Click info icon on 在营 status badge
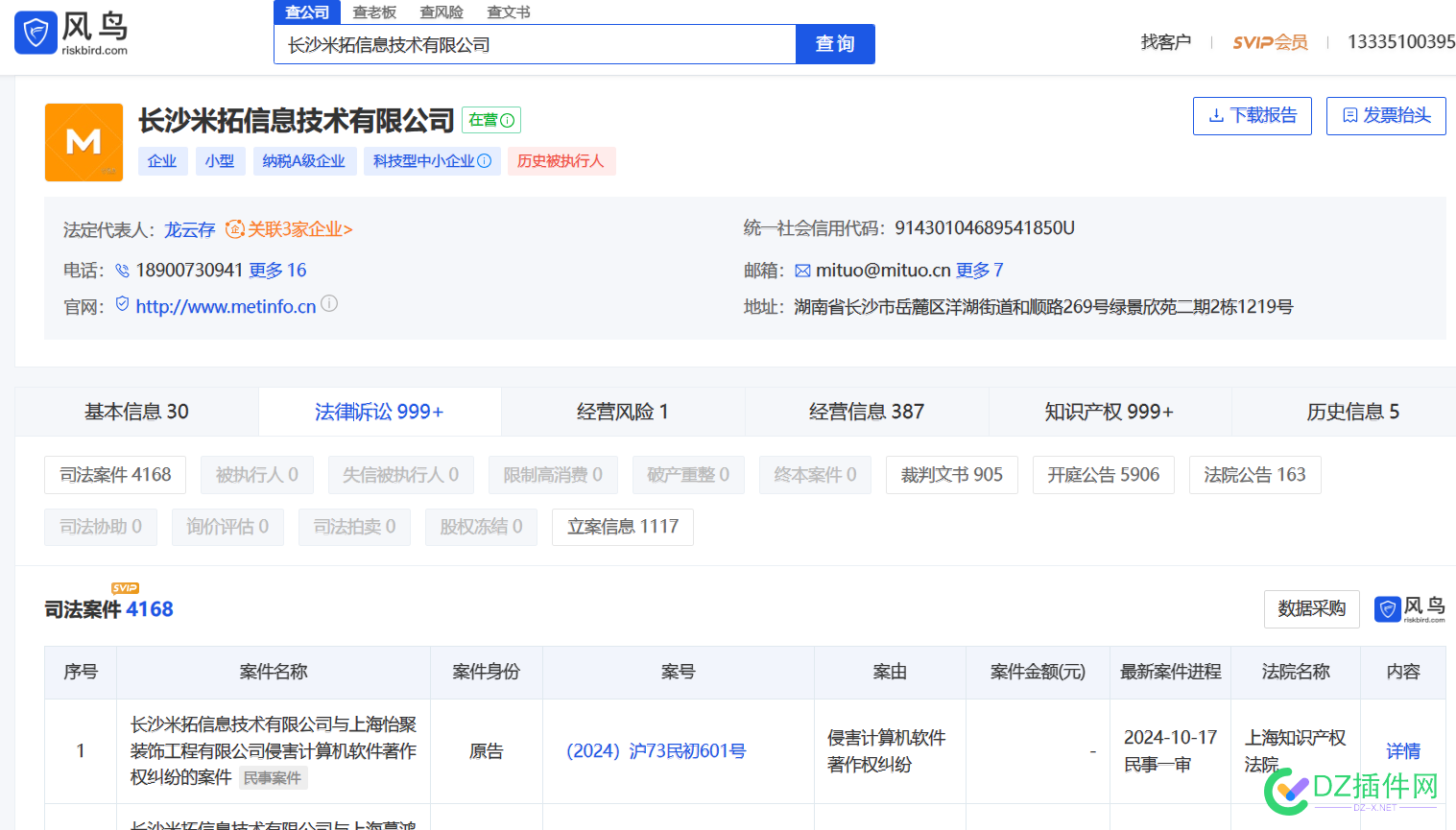 [x=508, y=120]
